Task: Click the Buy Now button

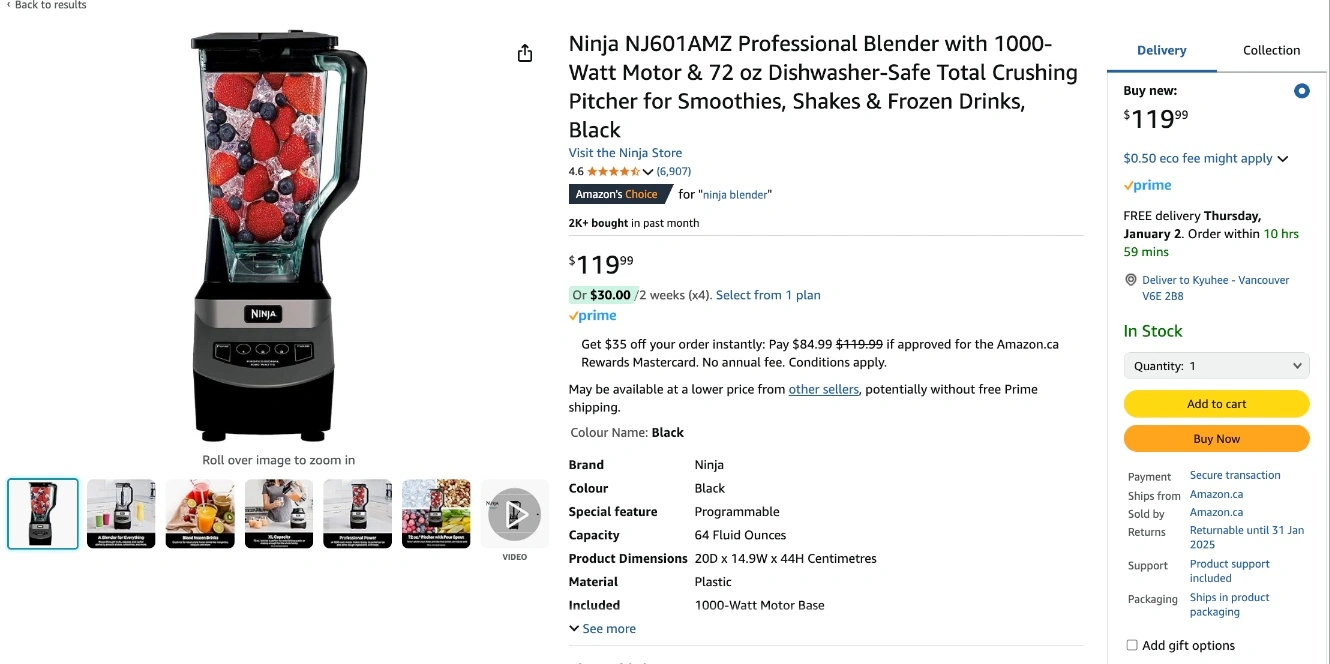Action: [1216, 439]
